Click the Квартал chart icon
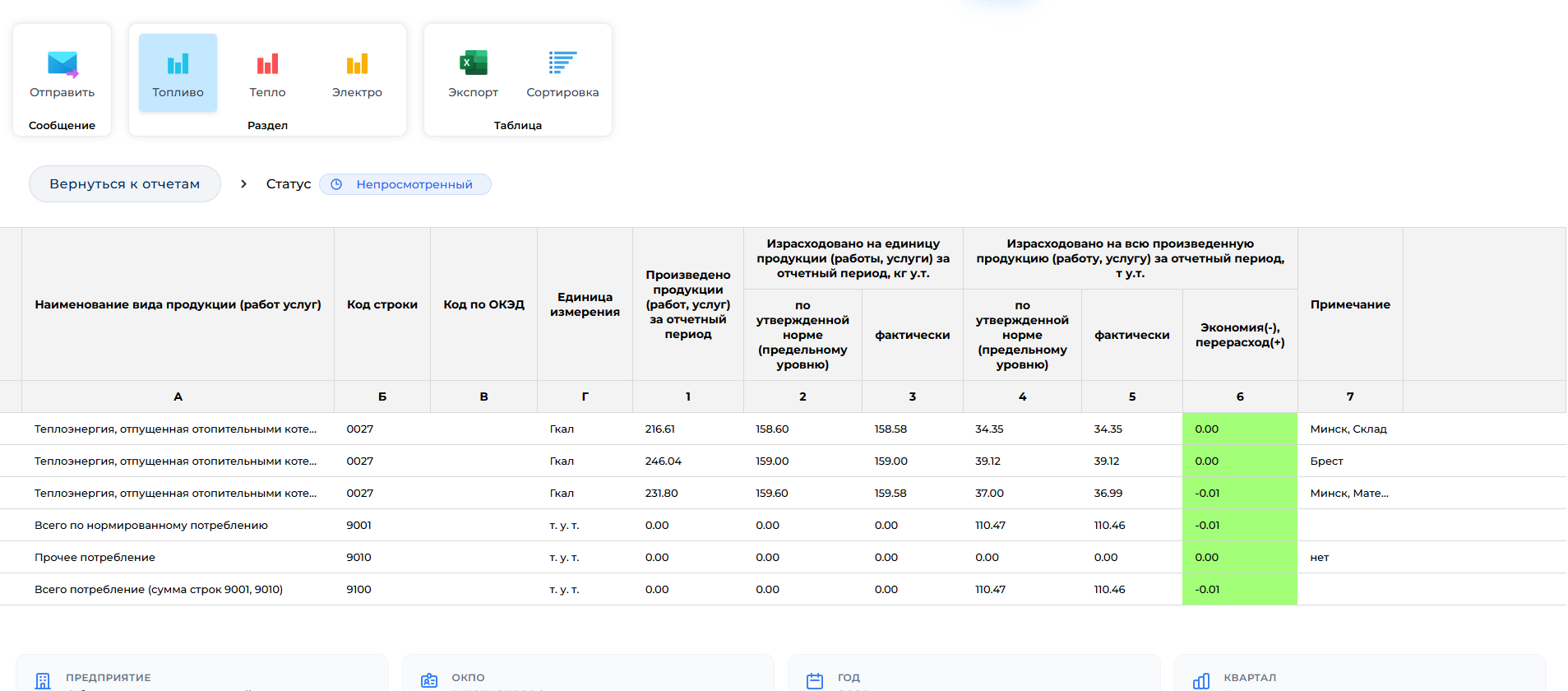 click(1201, 681)
